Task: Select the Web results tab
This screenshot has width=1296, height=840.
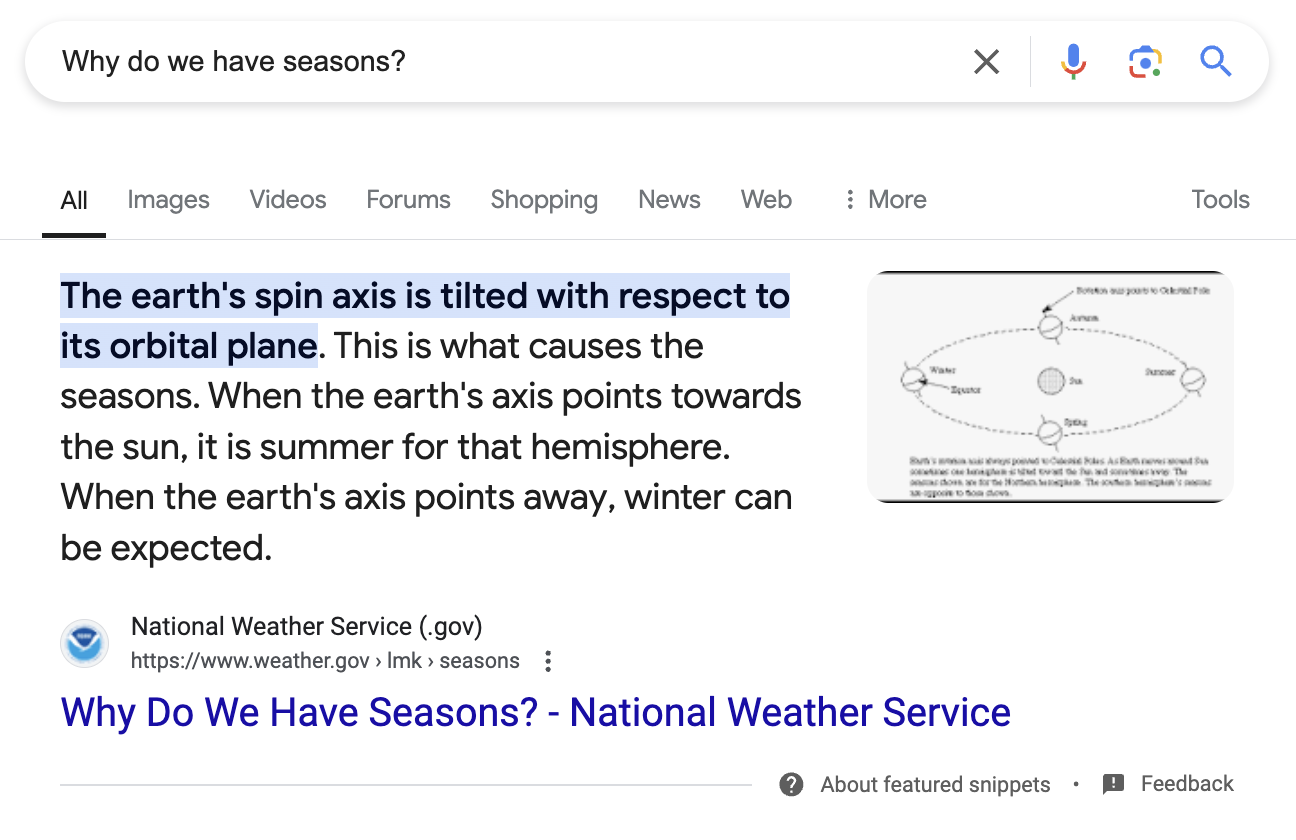Action: 766,200
